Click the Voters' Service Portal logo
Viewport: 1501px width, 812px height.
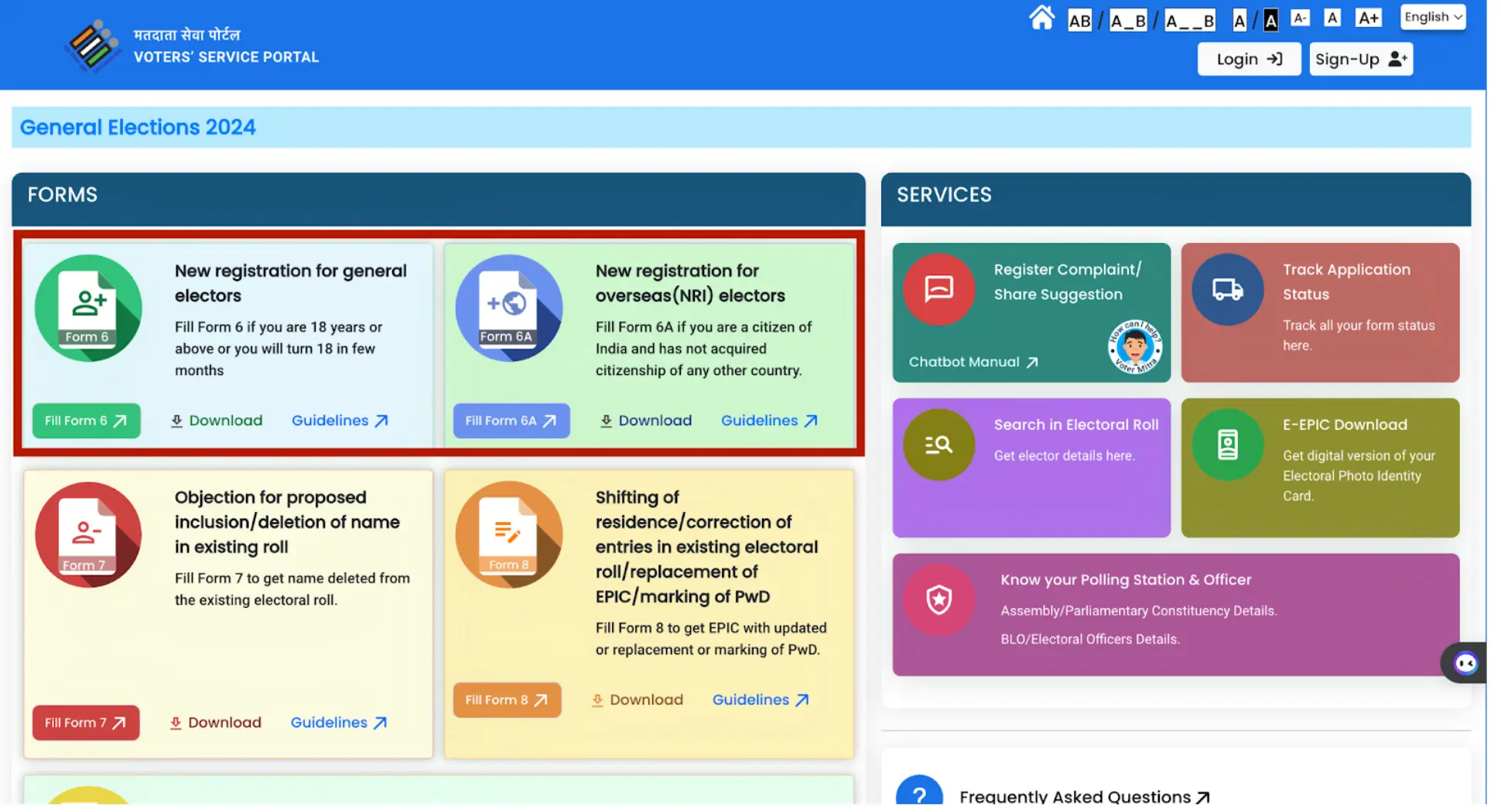tap(93, 46)
